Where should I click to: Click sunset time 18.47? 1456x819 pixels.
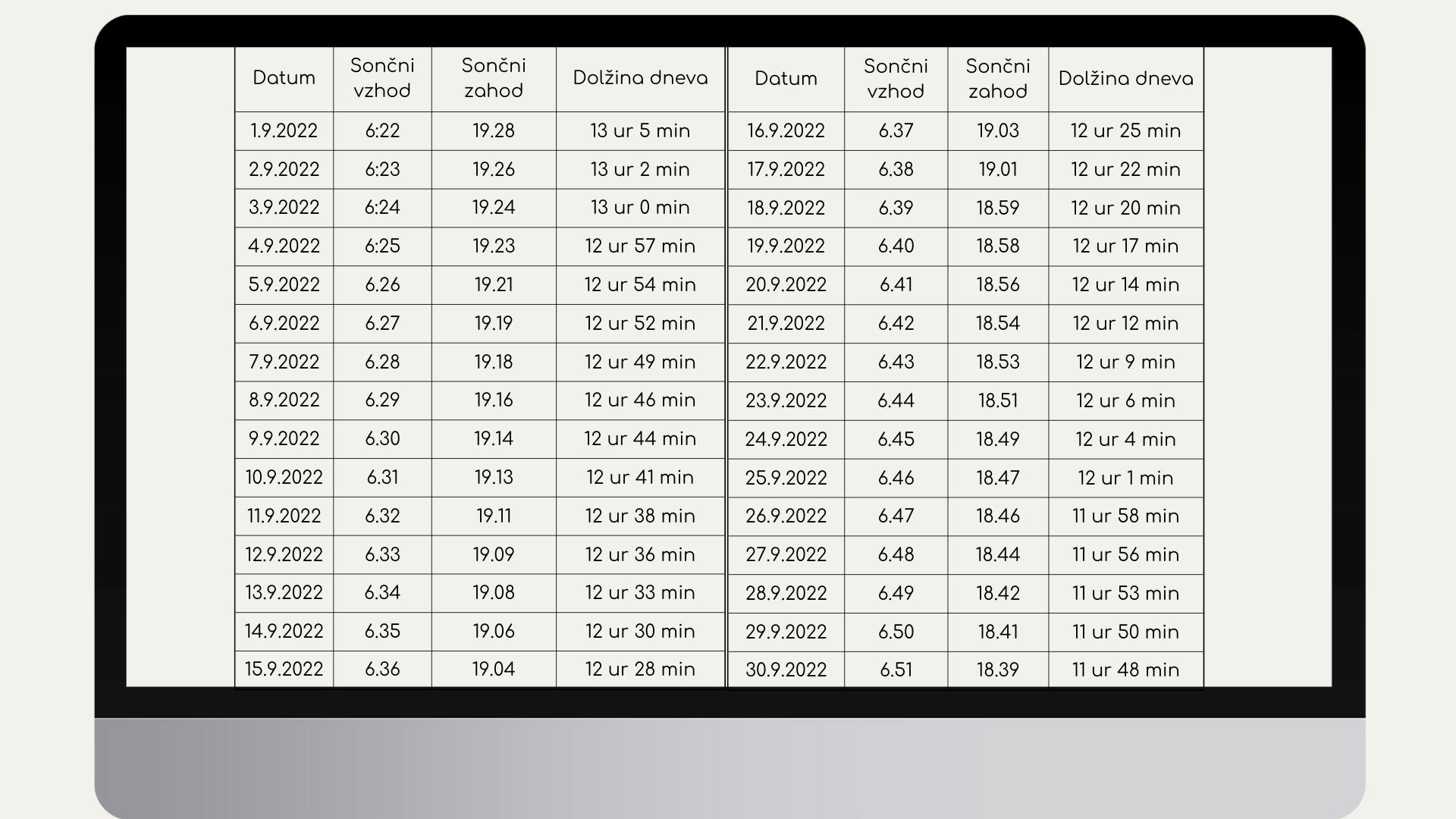[x=998, y=479]
